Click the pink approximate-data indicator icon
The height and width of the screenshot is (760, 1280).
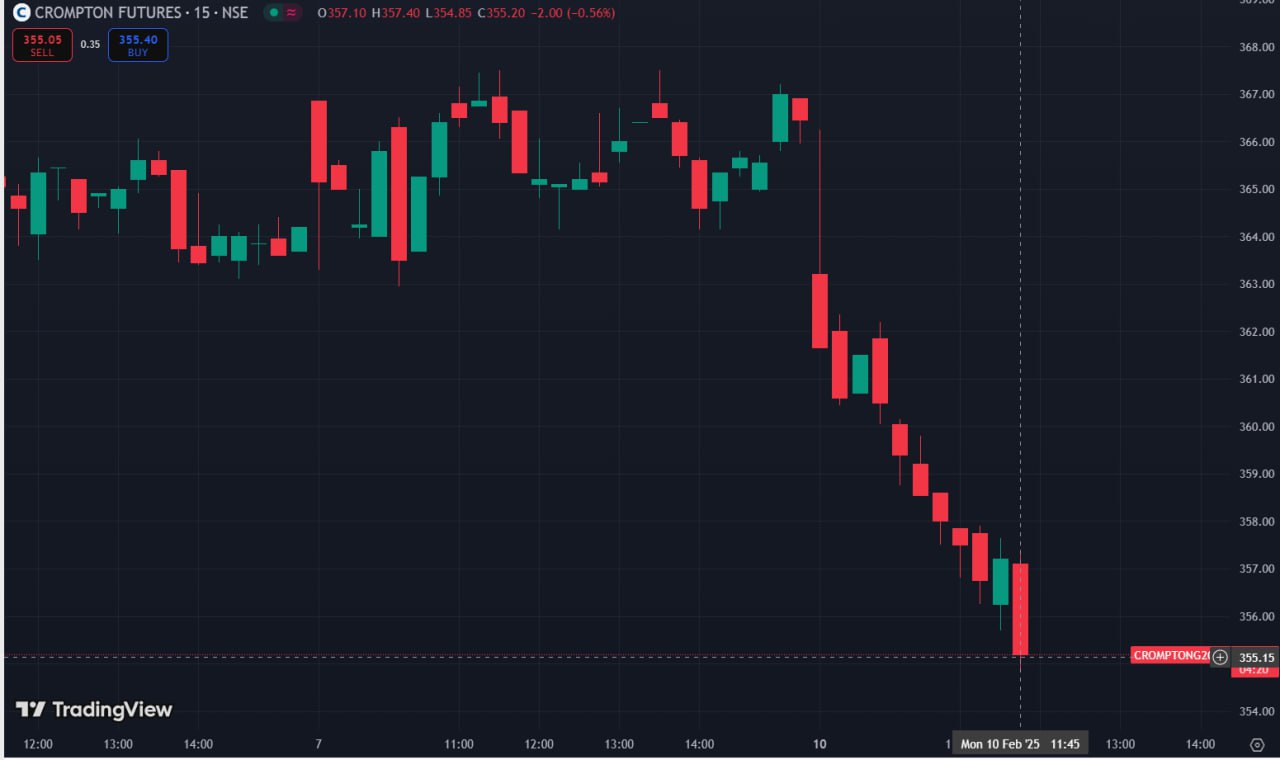point(291,13)
